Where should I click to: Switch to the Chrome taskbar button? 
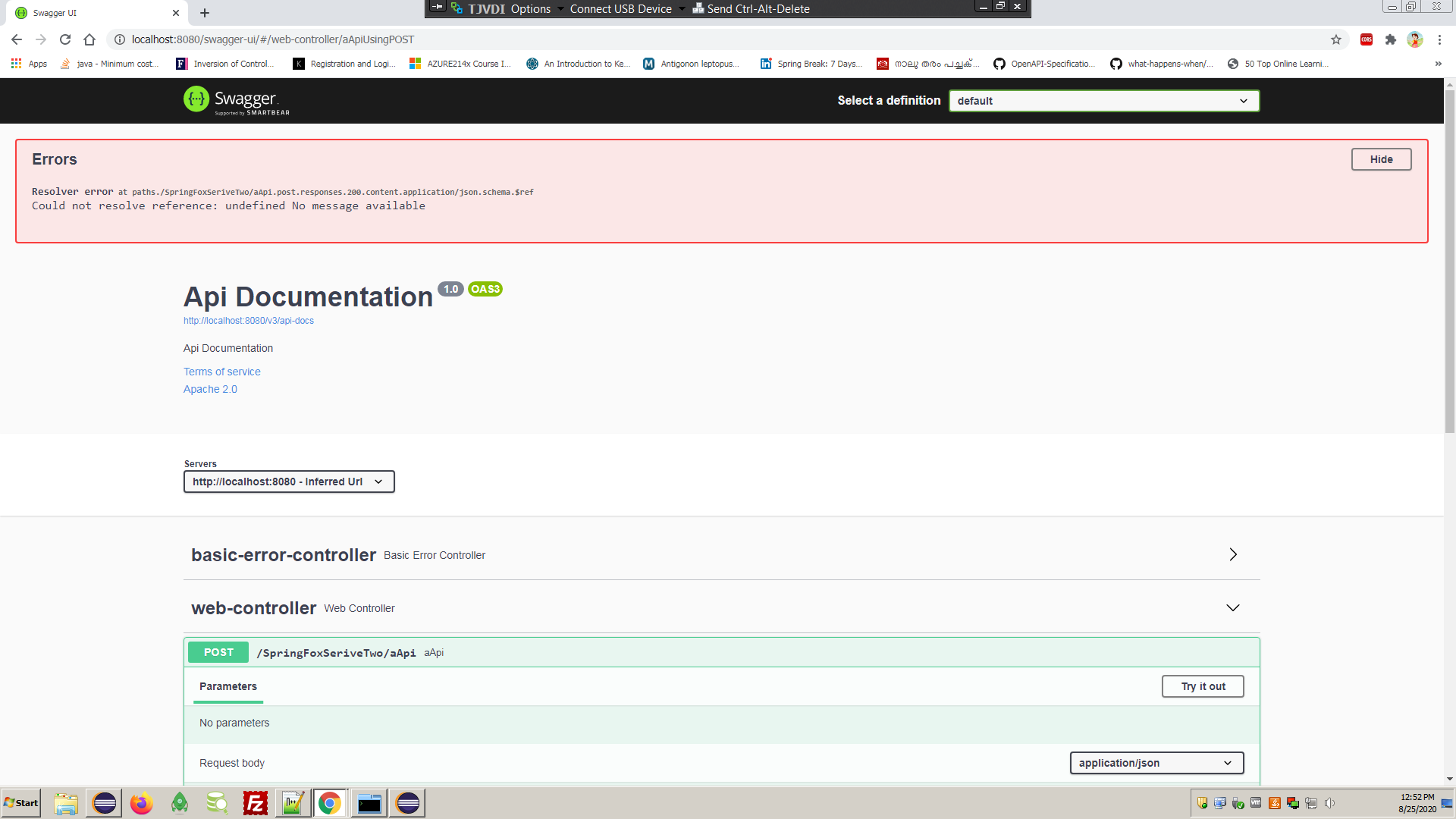tap(330, 803)
